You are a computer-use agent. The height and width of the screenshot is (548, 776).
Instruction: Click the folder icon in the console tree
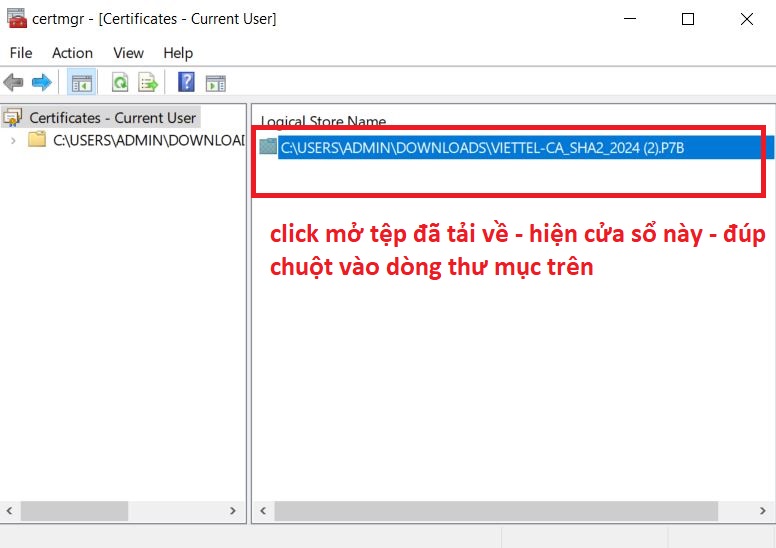37,140
